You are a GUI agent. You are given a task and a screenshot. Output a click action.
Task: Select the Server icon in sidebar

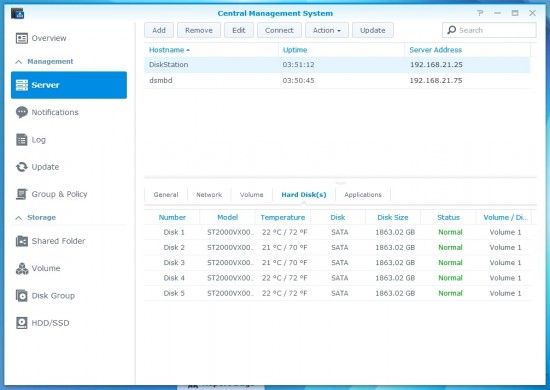[22, 85]
